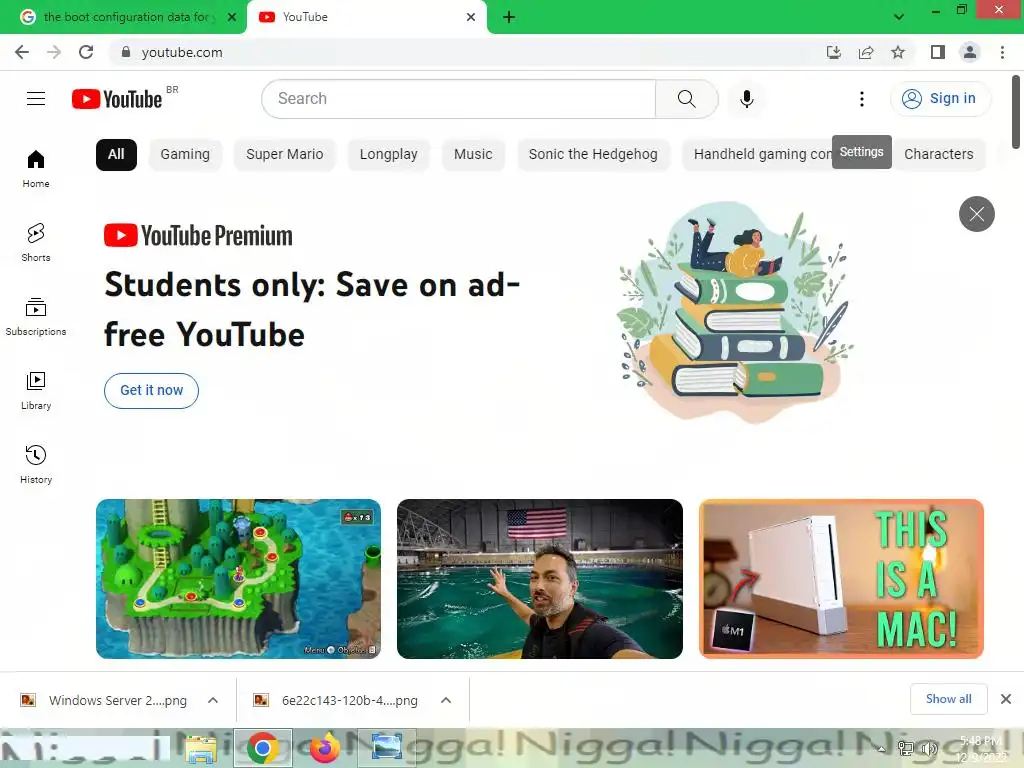Open Home in the sidebar
Viewport: 1024px width, 768px height.
click(36, 168)
